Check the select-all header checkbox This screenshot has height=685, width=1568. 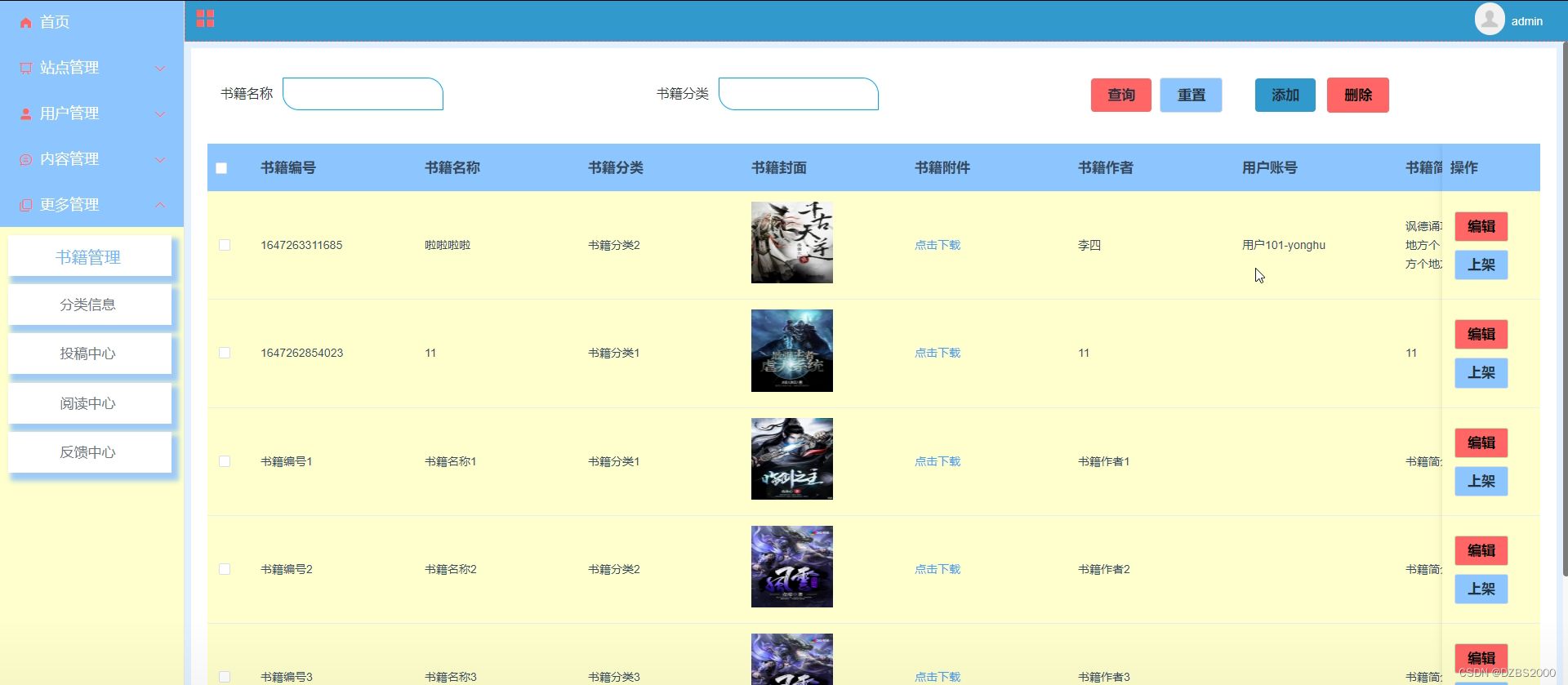(x=221, y=168)
